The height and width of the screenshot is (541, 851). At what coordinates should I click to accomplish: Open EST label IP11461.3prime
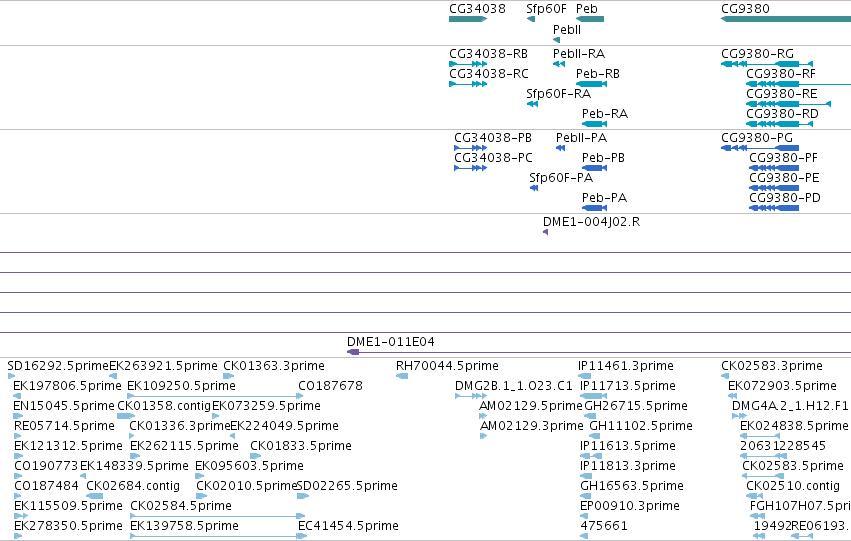(626, 366)
